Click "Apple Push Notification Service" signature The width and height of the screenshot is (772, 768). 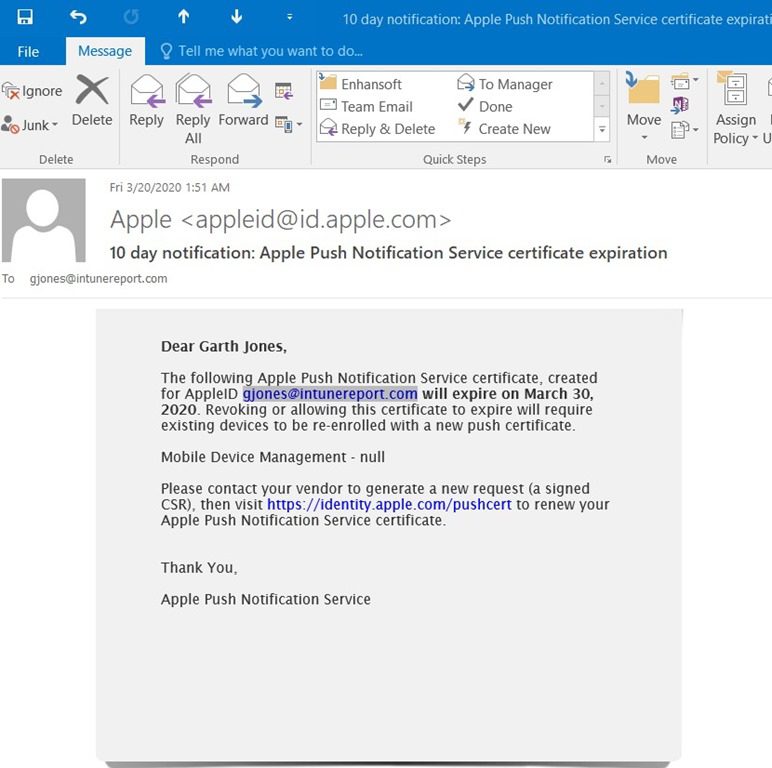point(266,599)
